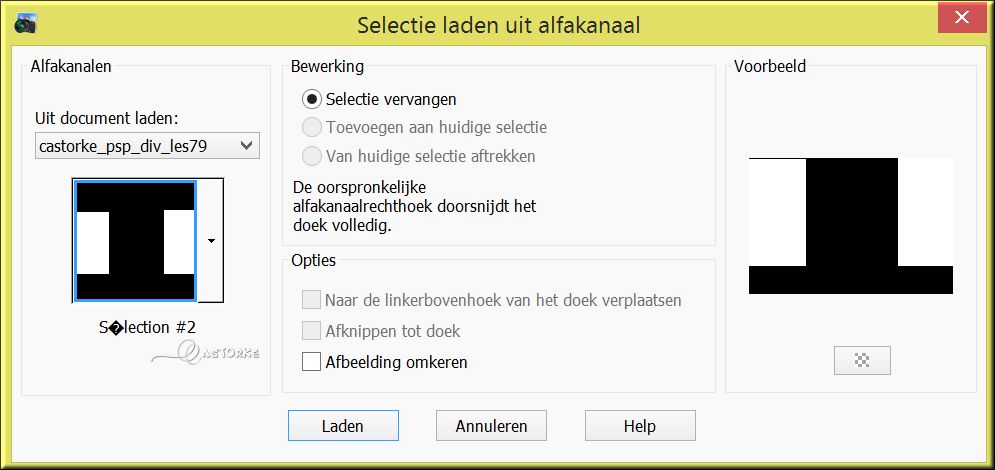Close the 'Selectie laden uit alfakanaal' dialog
The width and height of the screenshot is (995, 470).
pos(961,17)
